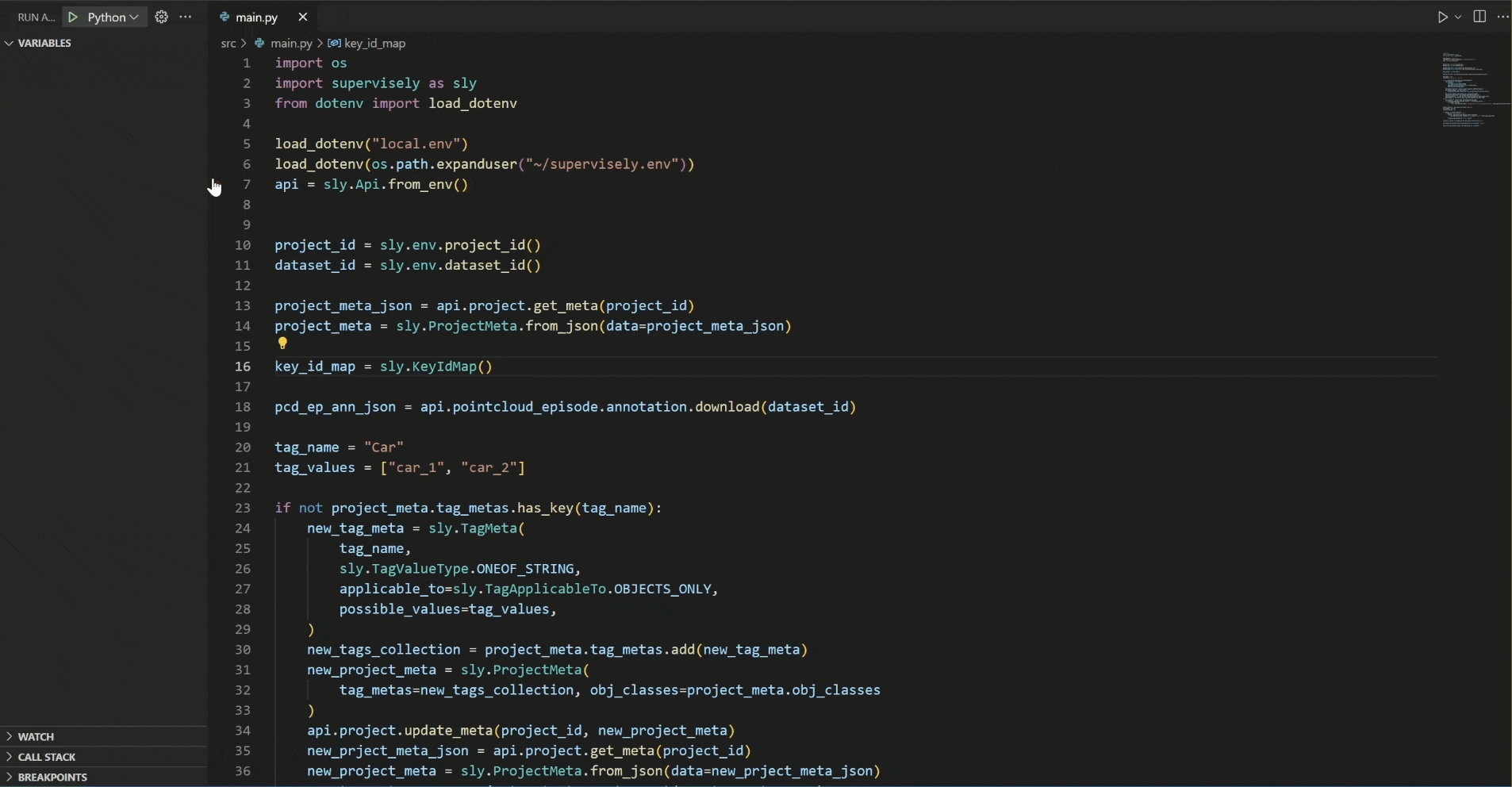Click line number 23 in the gutter
The height and width of the screenshot is (787, 1512).
click(244, 509)
